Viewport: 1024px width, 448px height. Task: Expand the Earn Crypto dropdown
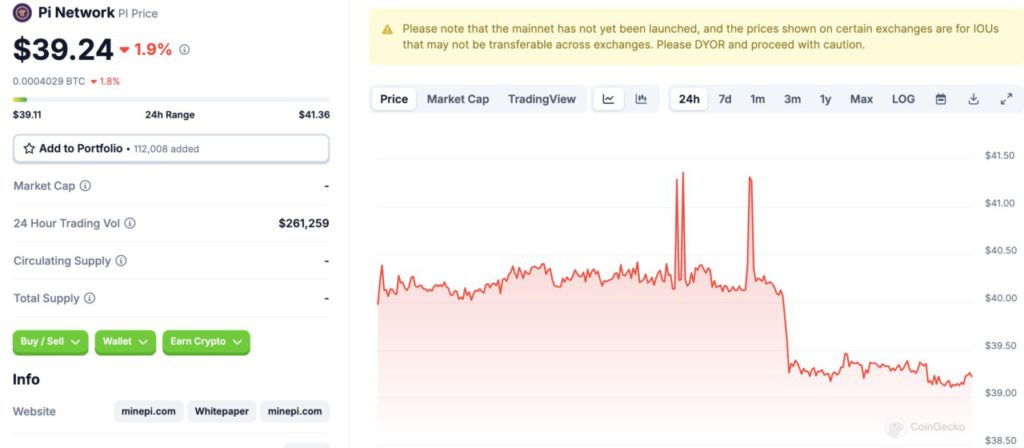(206, 342)
